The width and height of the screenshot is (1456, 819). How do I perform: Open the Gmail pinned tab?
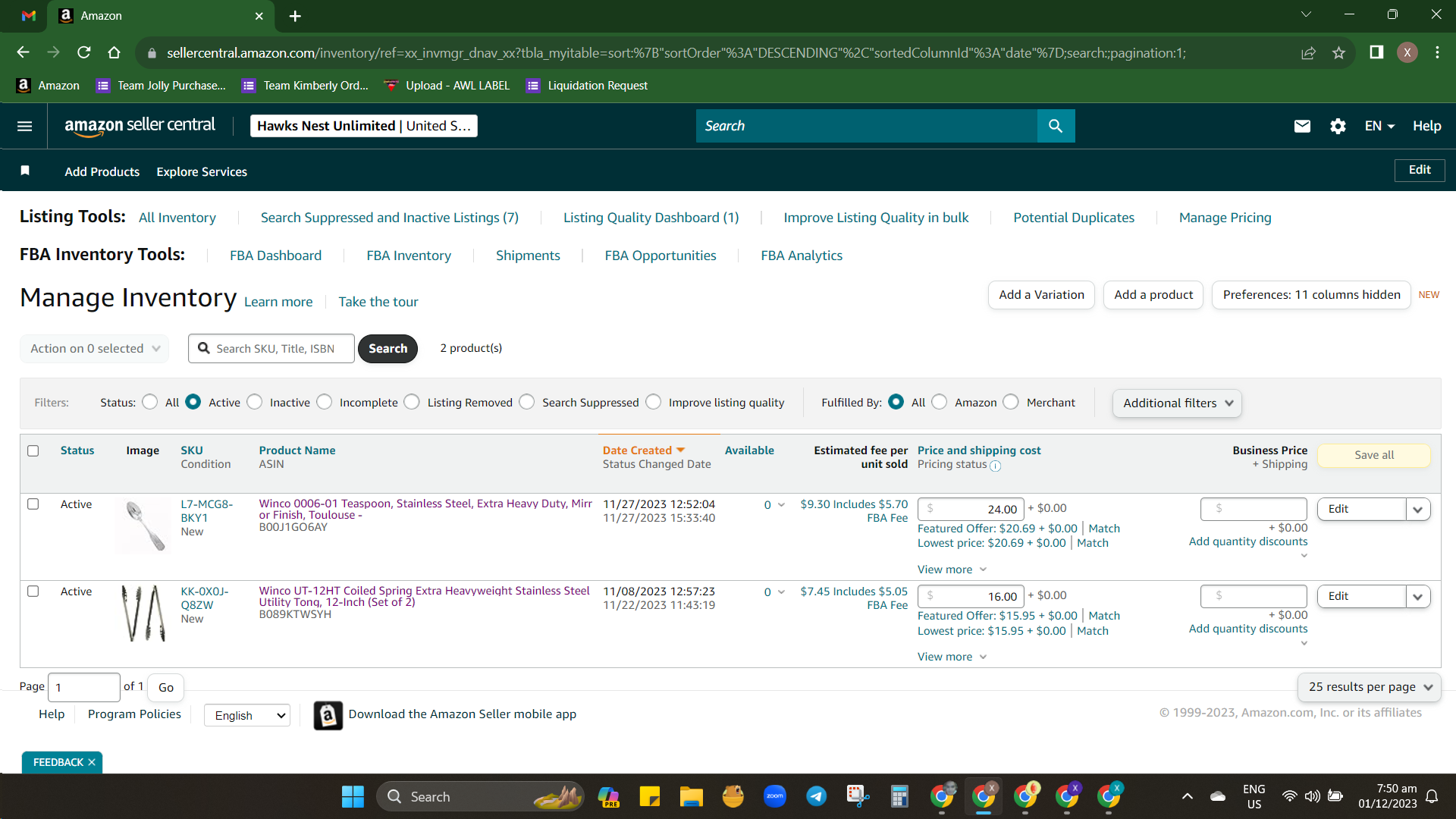[x=29, y=15]
